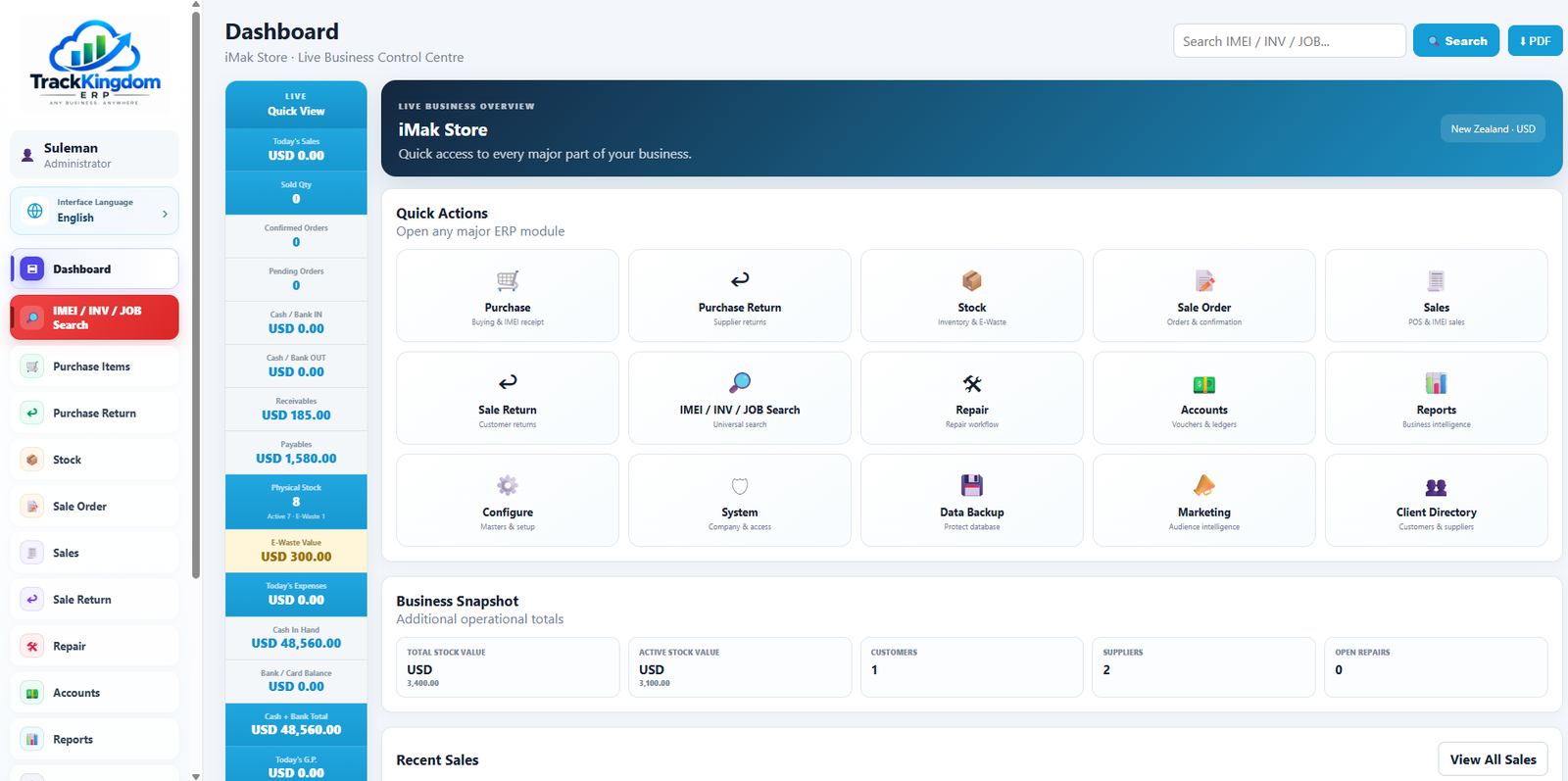Click the Dashboard sidebar icon
This screenshot has height=781, width=1568.
32,268
